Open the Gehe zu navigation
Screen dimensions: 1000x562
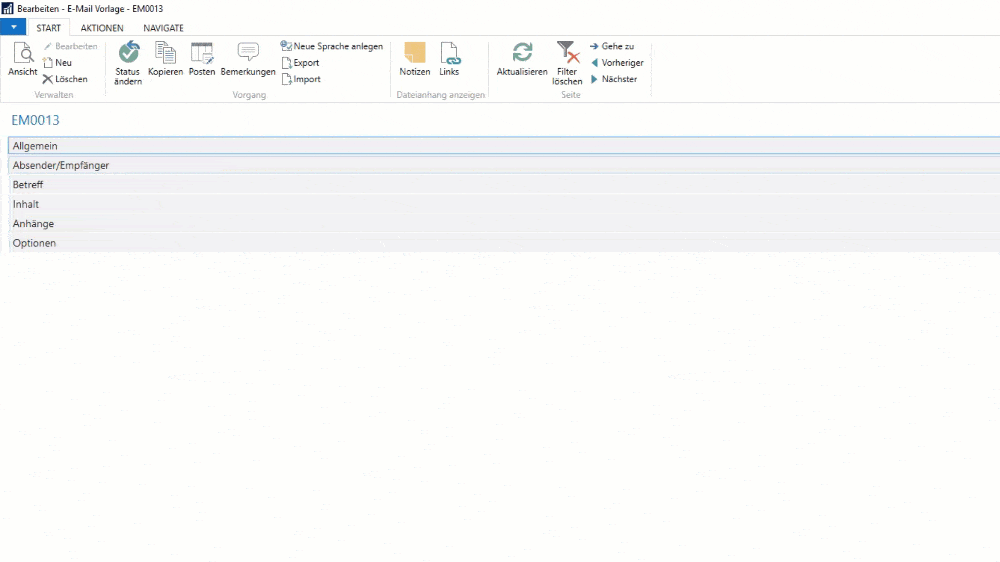pyautogui.click(x=612, y=46)
